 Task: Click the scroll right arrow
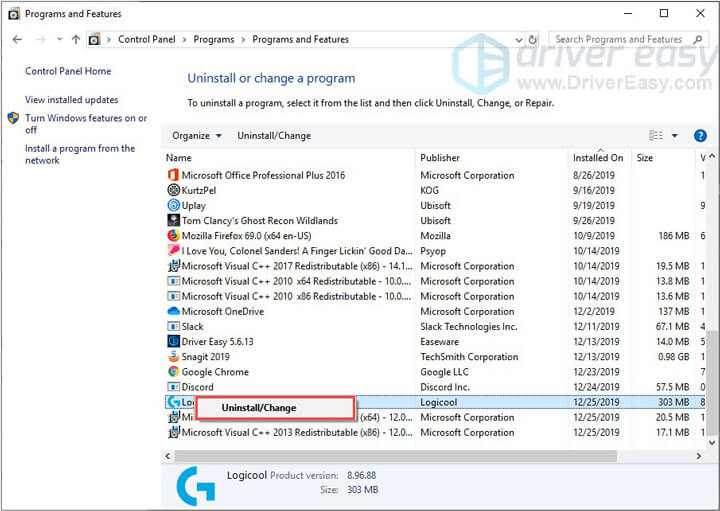[699, 456]
